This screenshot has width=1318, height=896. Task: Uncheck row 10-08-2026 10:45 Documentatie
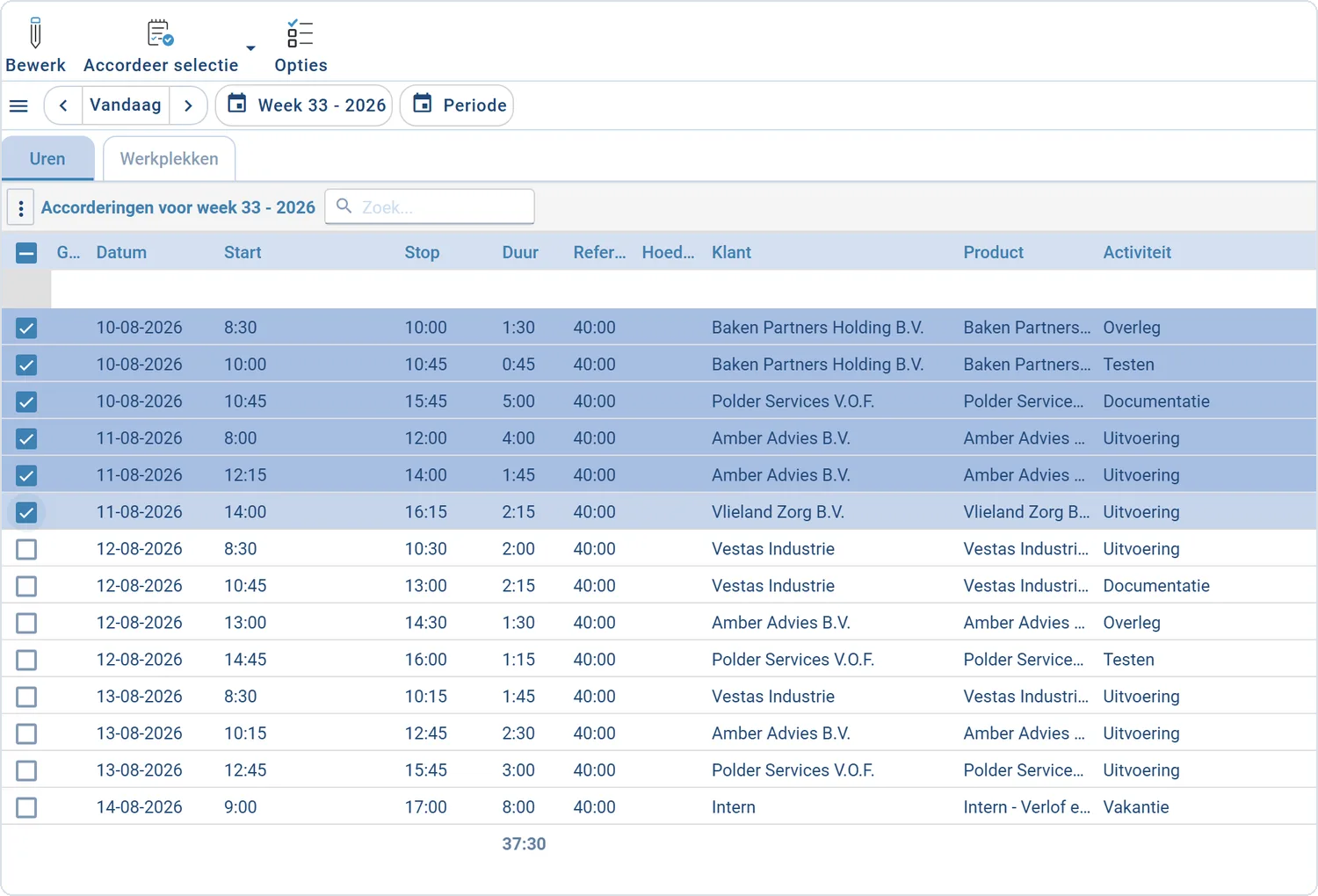[26, 401]
